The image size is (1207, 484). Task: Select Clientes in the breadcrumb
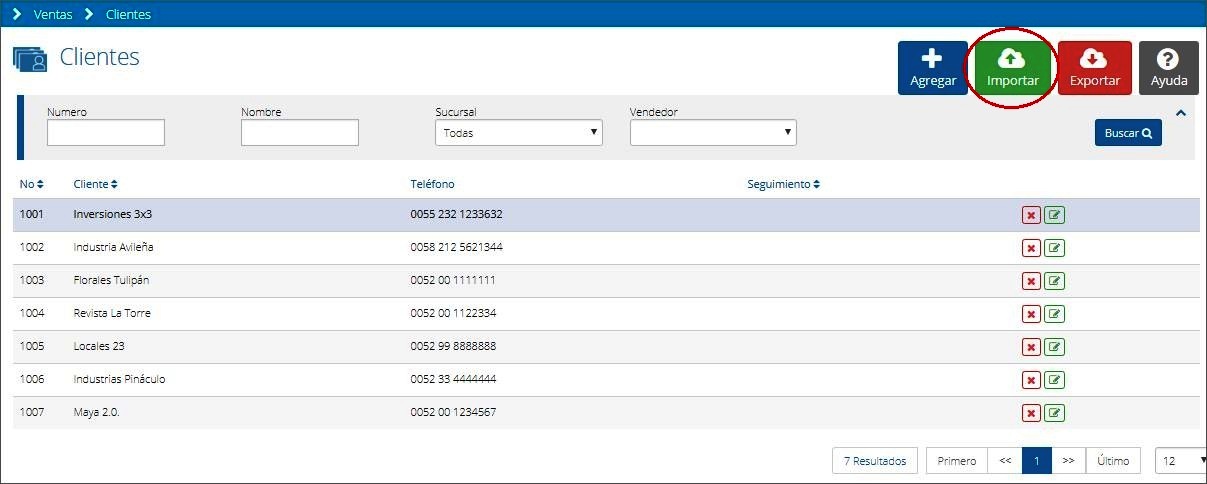128,15
